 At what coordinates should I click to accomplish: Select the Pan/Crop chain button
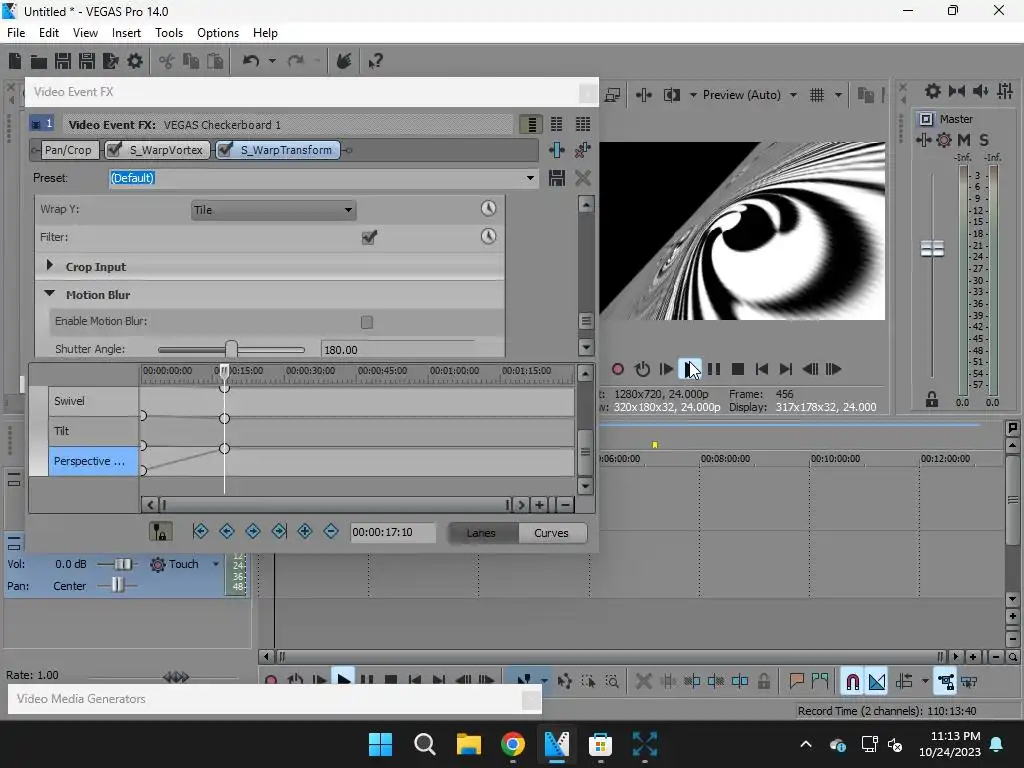(68, 150)
